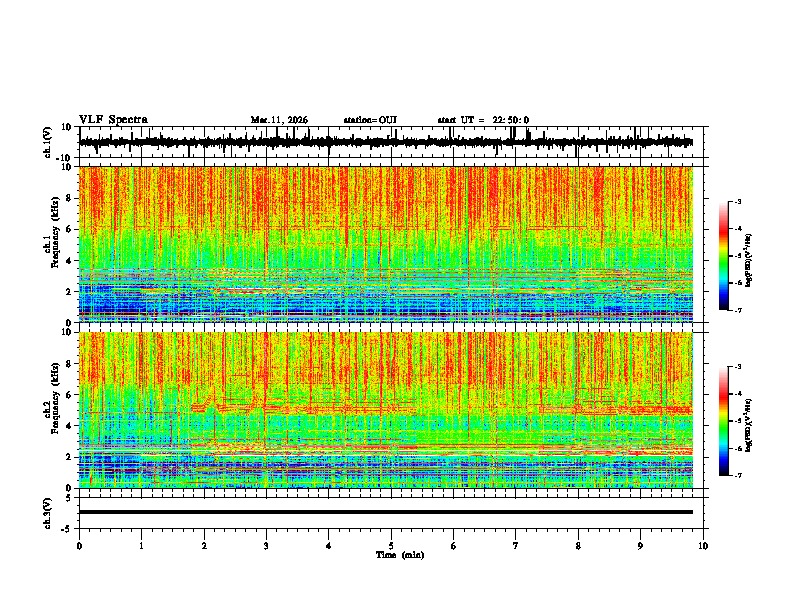Click the "10" tick label on time axis
This screenshot has height=612, width=792.
[703, 546]
